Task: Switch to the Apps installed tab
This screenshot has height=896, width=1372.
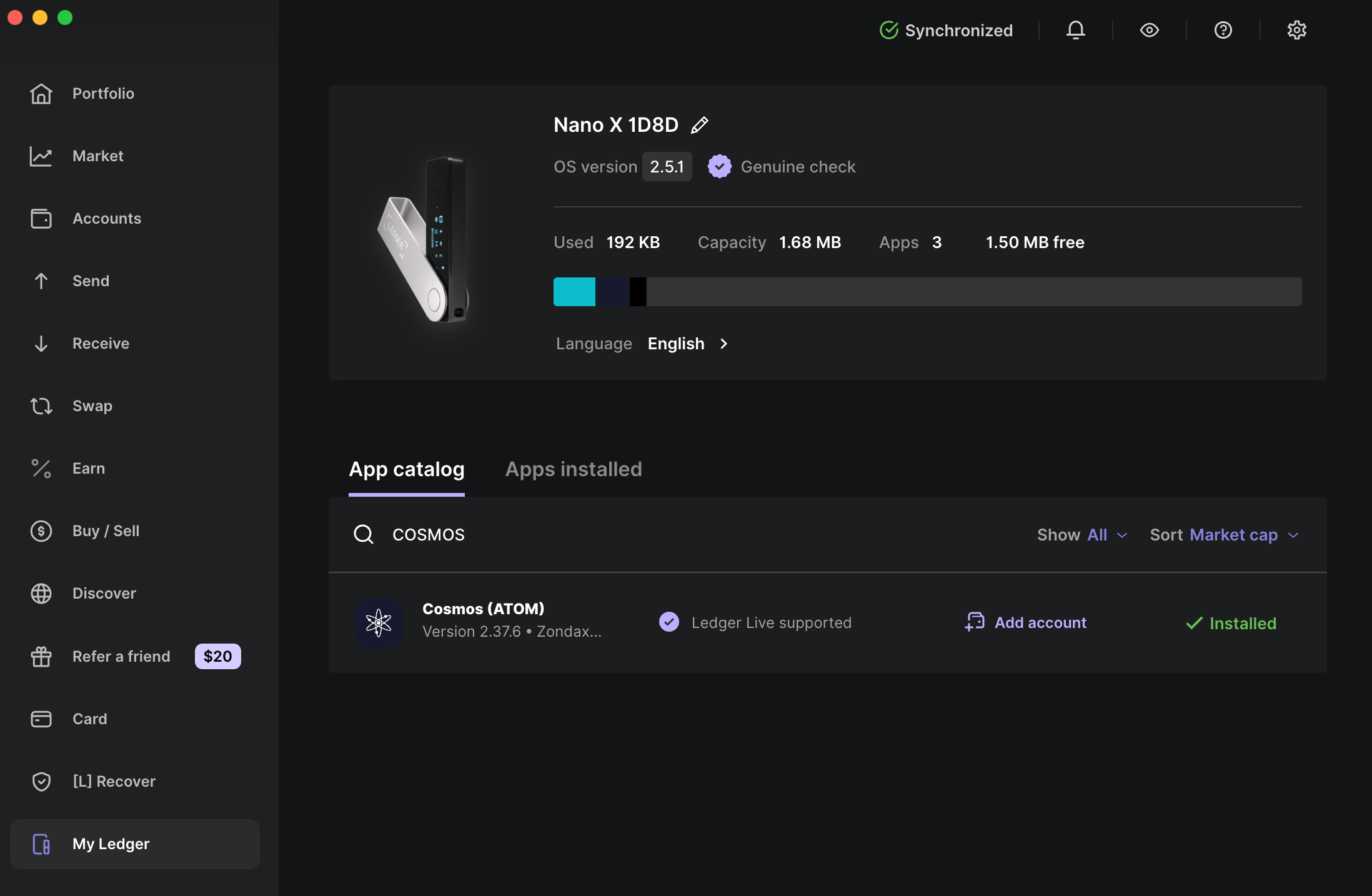Action: [x=574, y=469]
